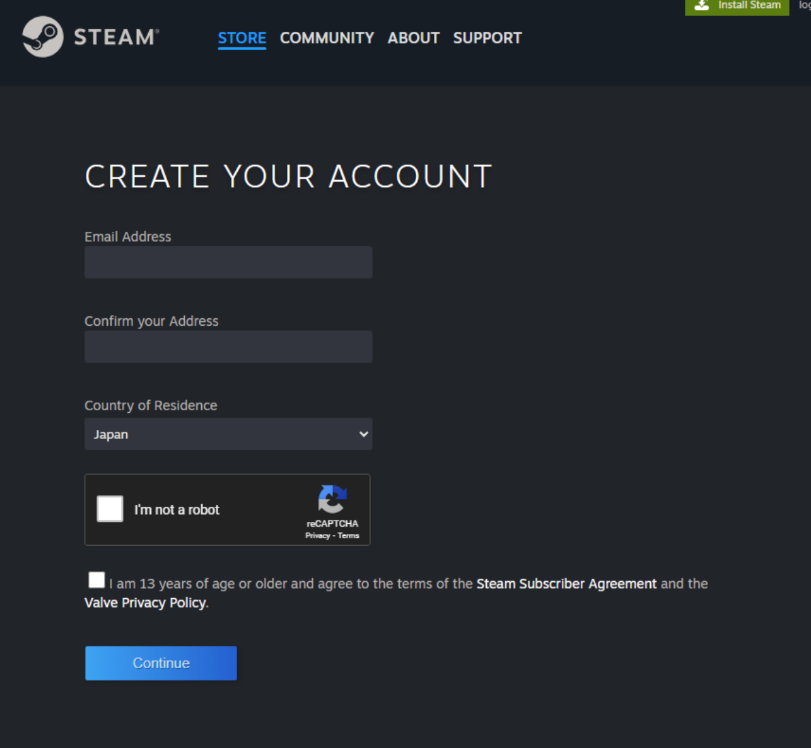Click the Email Address label
This screenshot has width=811, height=748.
pos(128,237)
